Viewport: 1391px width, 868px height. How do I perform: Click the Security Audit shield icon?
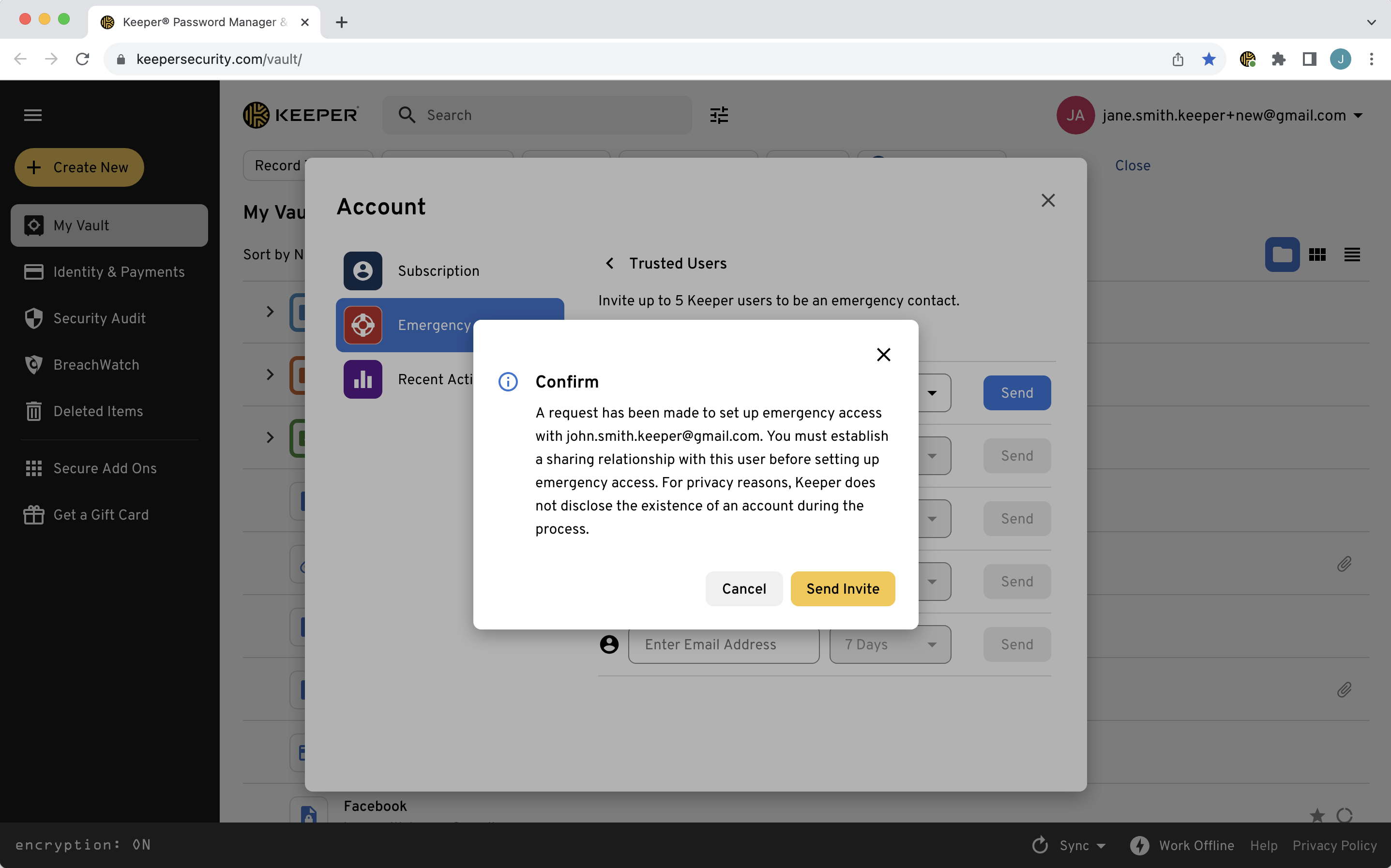(34, 318)
